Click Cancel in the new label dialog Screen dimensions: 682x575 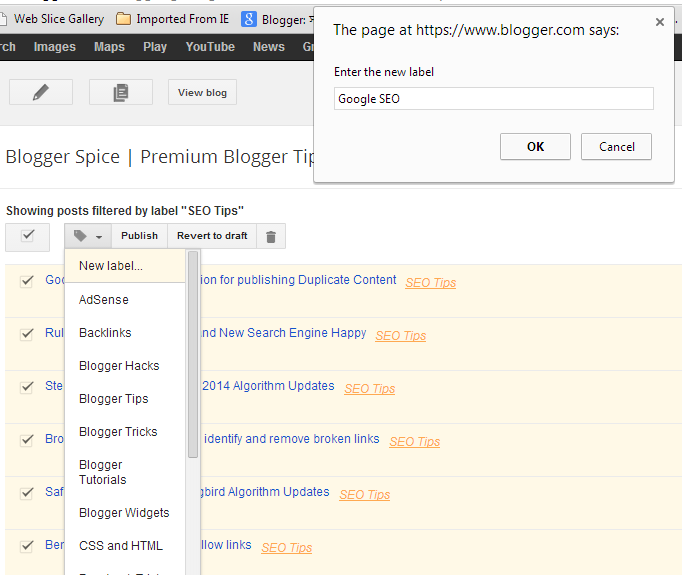click(x=616, y=147)
